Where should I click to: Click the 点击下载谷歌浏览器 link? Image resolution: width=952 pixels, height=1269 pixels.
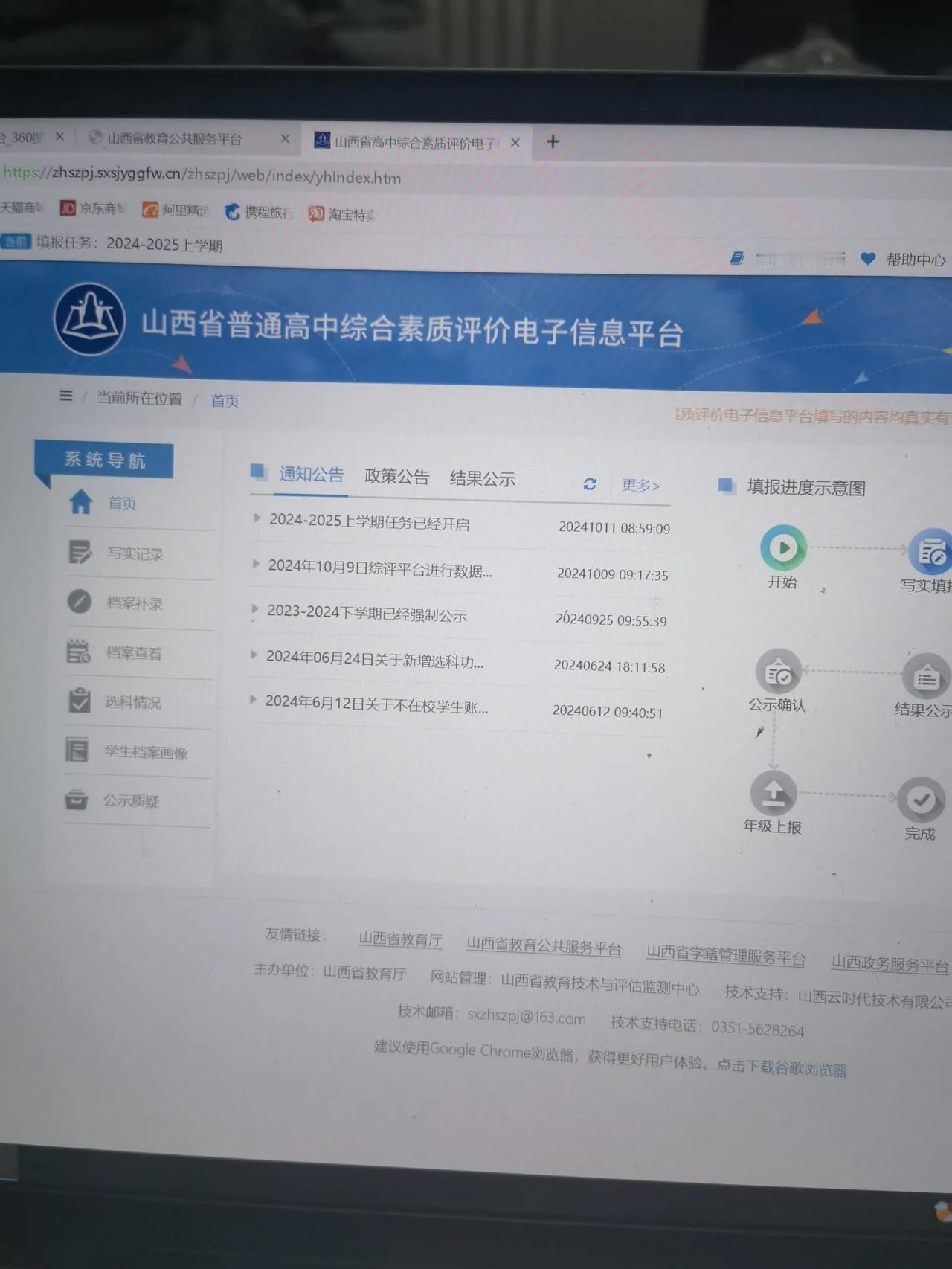[x=781, y=1067]
